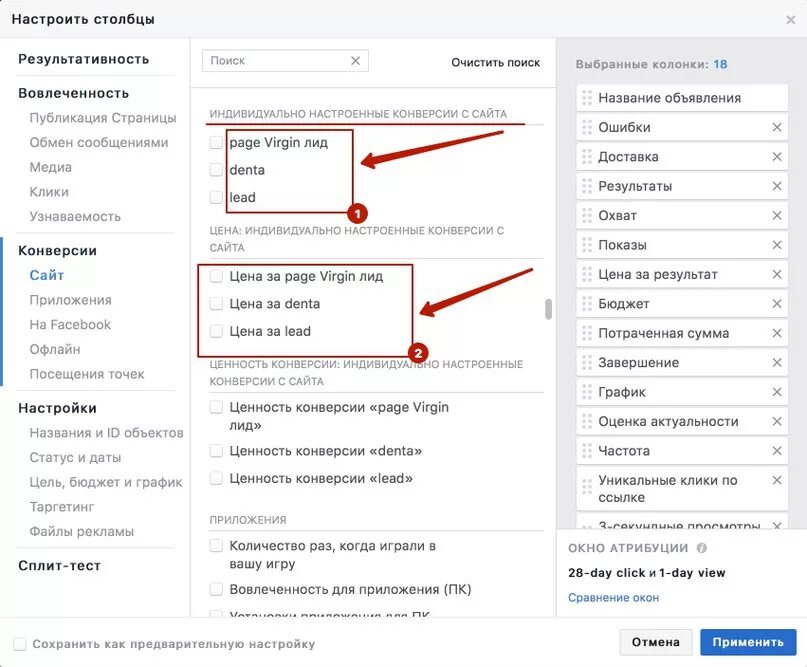The width and height of the screenshot is (807, 667).
Task: Select Цель, бюджет и график
Action: (x=106, y=482)
